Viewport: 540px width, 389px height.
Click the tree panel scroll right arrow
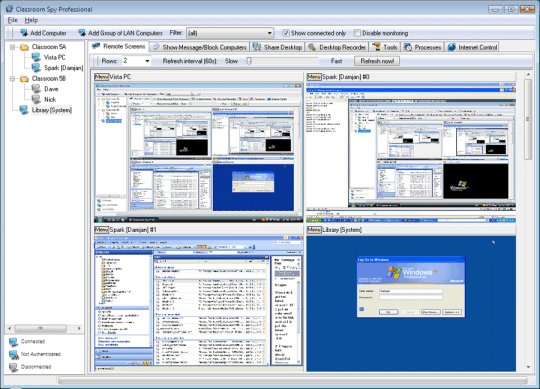pyautogui.click(x=79, y=329)
